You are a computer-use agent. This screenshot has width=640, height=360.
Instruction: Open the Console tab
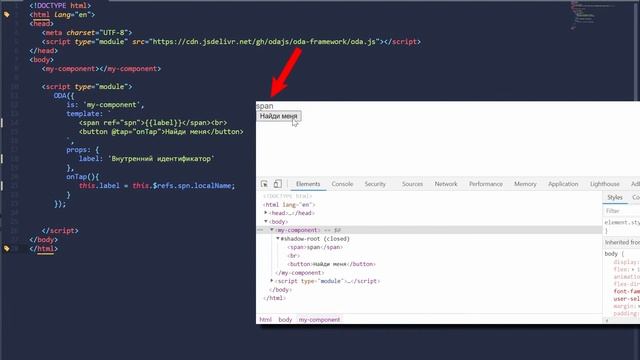(x=342, y=184)
